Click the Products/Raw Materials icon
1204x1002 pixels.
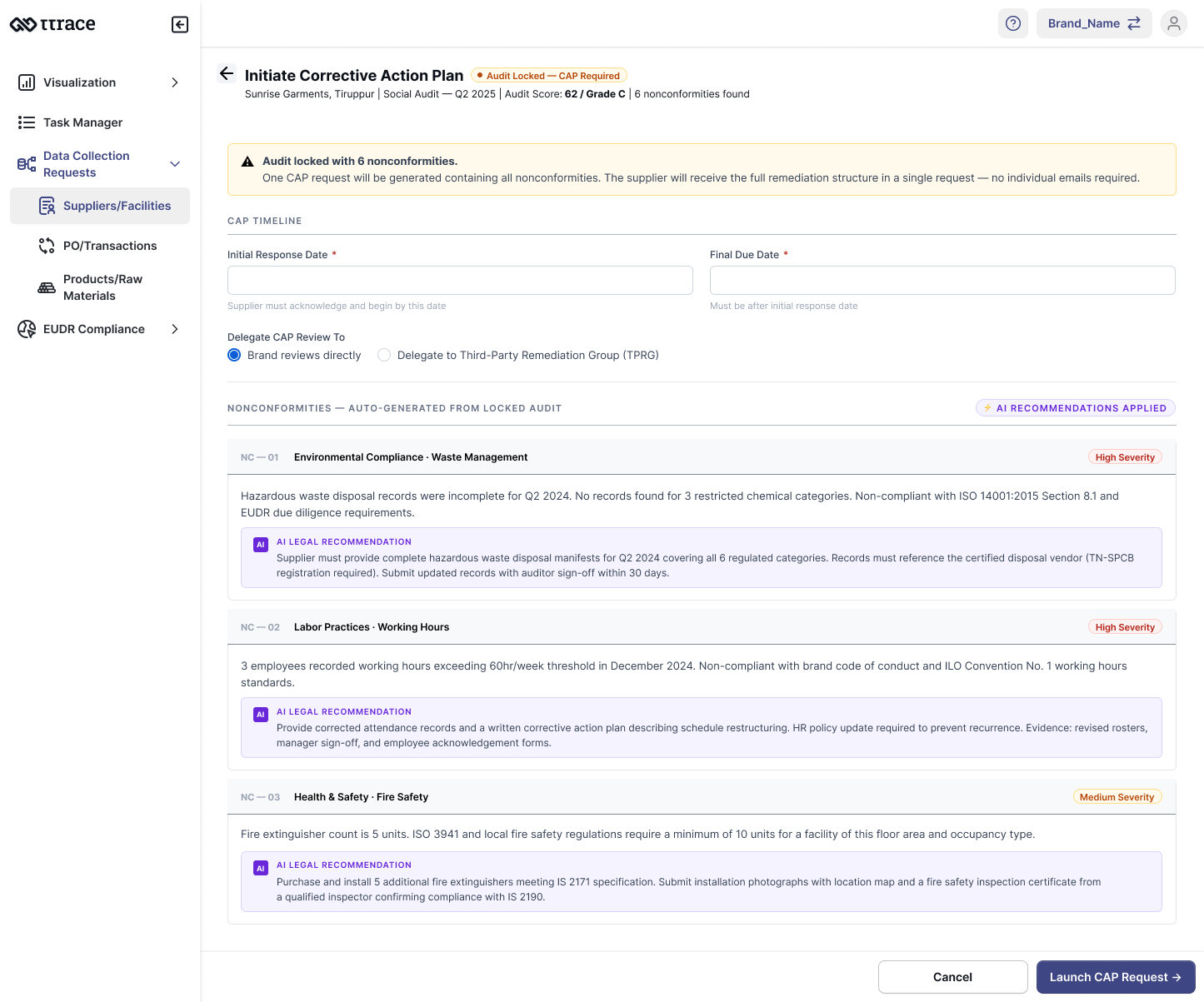tap(47, 287)
